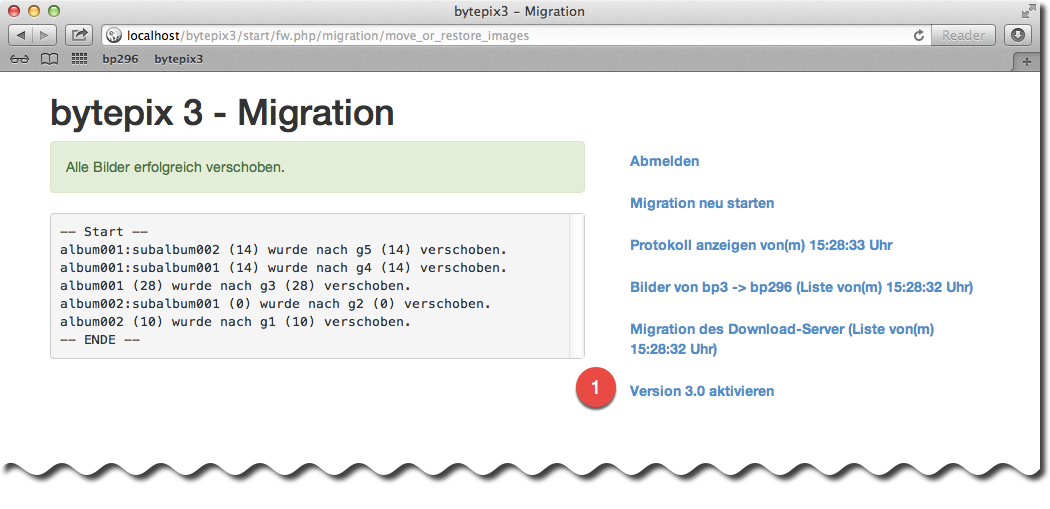
Task: Close the window with the red button
Action: pos(13,11)
